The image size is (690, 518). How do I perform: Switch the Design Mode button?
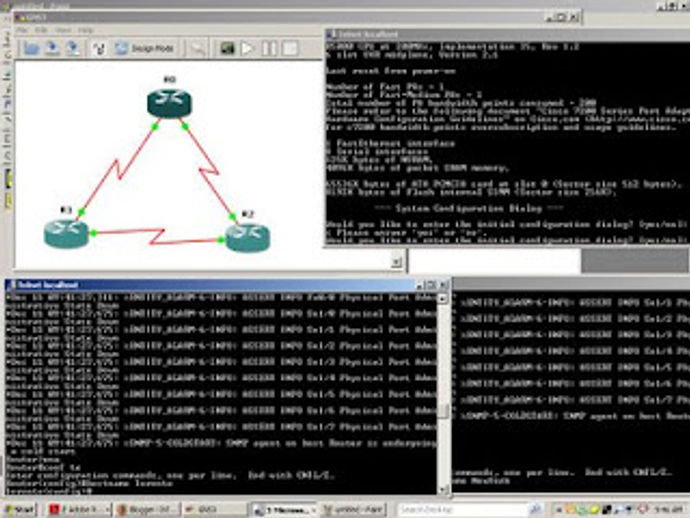(x=144, y=48)
